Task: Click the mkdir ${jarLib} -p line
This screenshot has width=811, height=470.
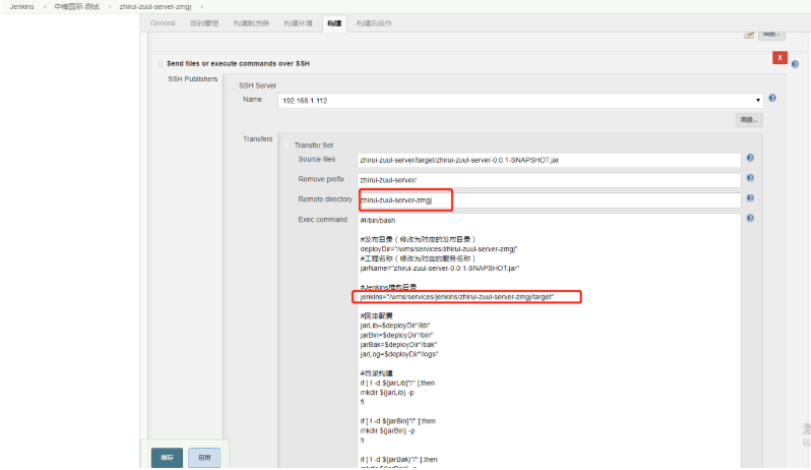Action: (x=387, y=392)
